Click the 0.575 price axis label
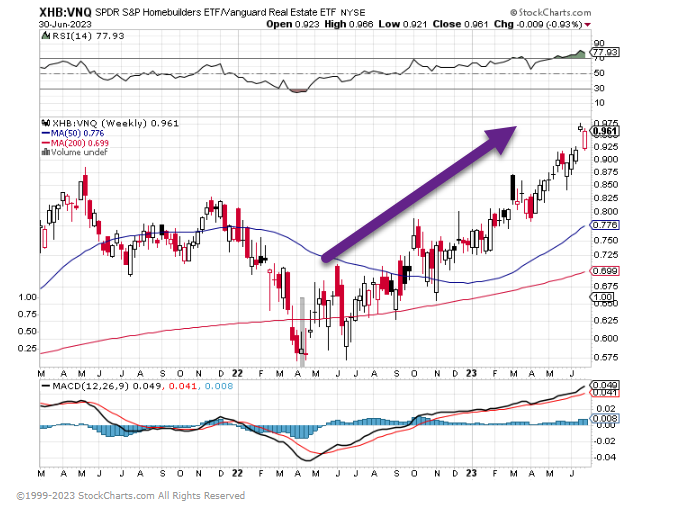673x521 pixels. tap(606, 357)
